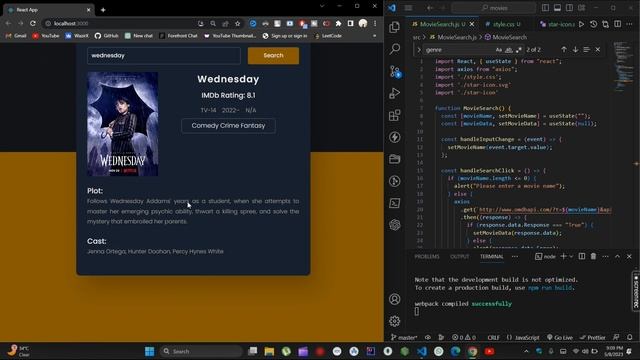Open the timeline history icon in editor toolbar

click(593, 24)
